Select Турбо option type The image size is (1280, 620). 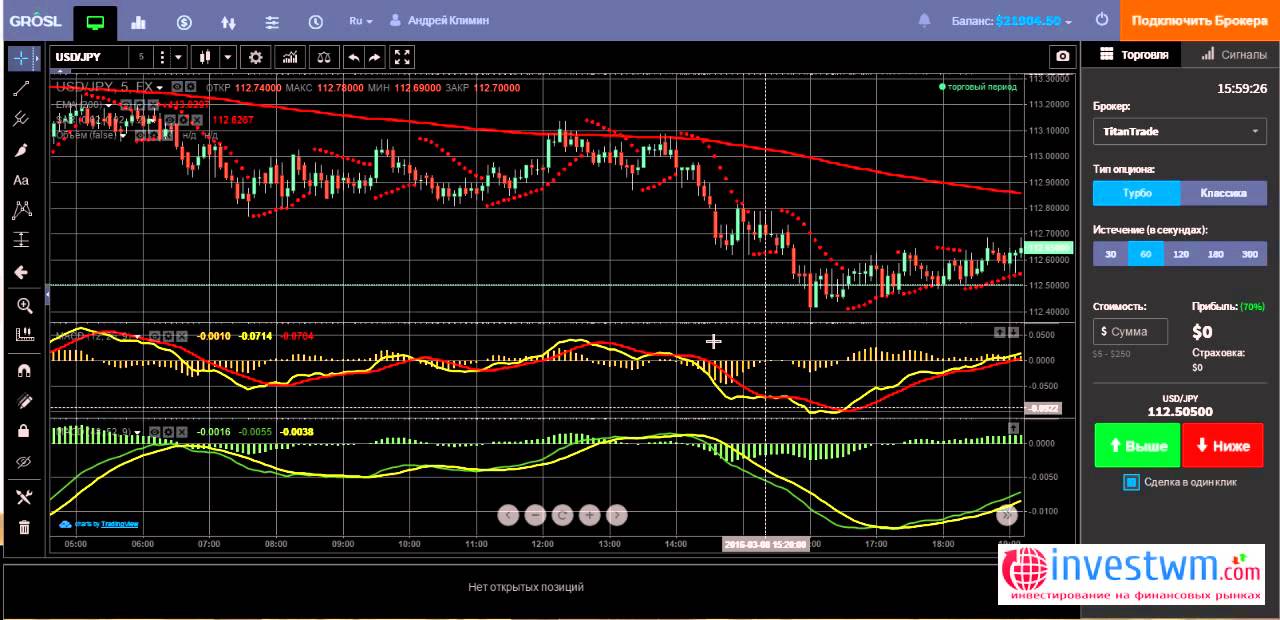click(1137, 193)
